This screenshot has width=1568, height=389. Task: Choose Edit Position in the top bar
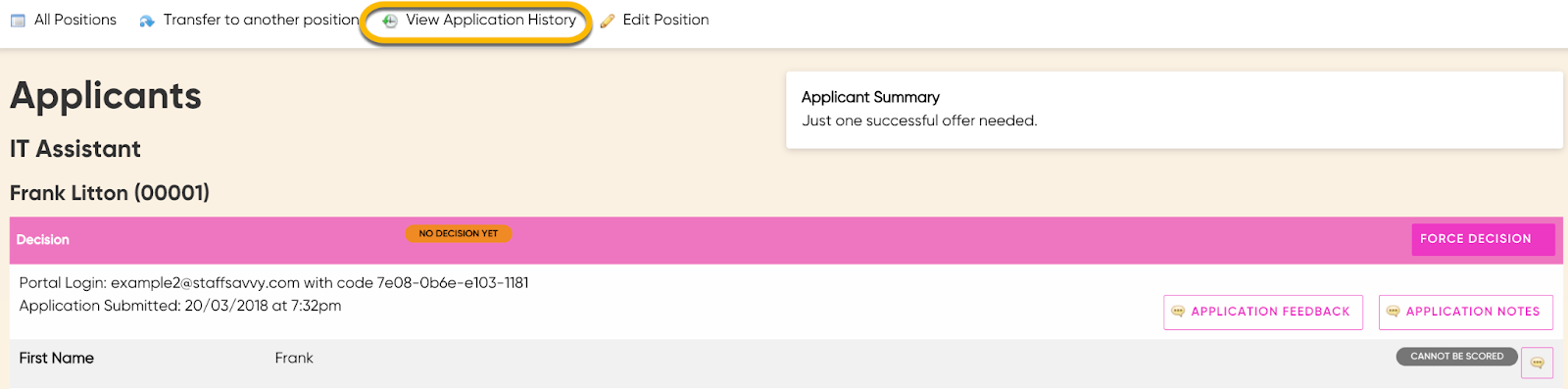coord(665,20)
